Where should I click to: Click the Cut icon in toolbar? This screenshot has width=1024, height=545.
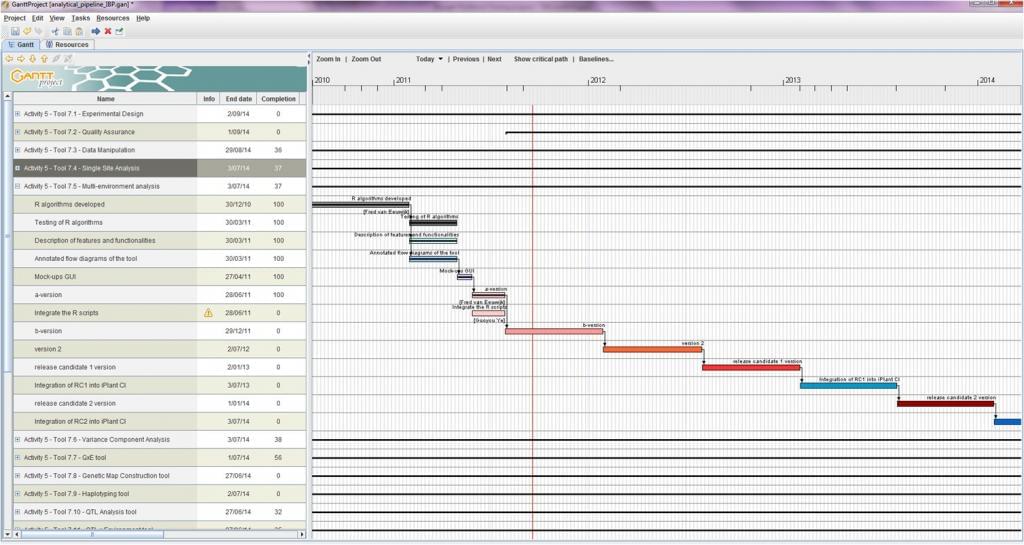55,31
